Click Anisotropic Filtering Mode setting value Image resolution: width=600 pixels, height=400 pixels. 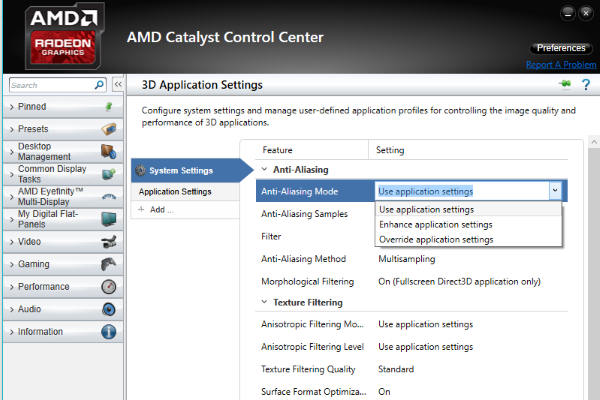tap(426, 324)
